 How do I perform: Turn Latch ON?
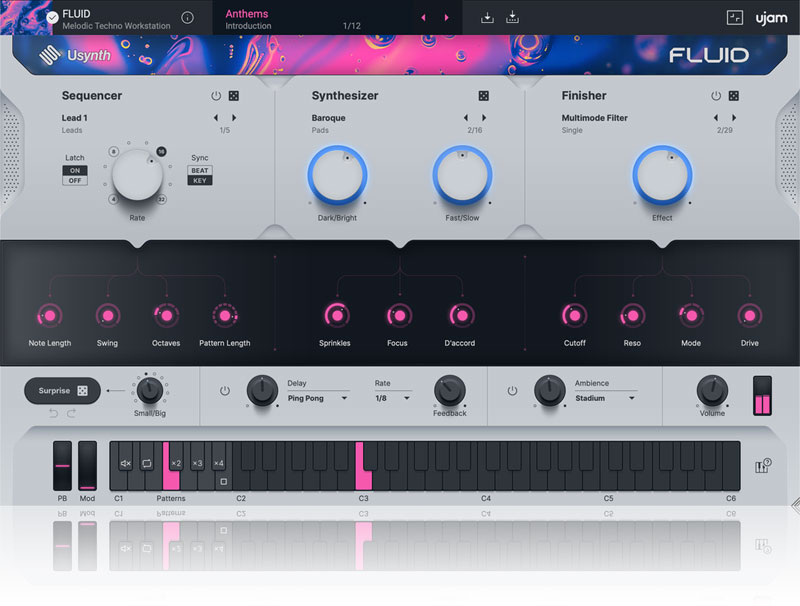pyautogui.click(x=75, y=170)
